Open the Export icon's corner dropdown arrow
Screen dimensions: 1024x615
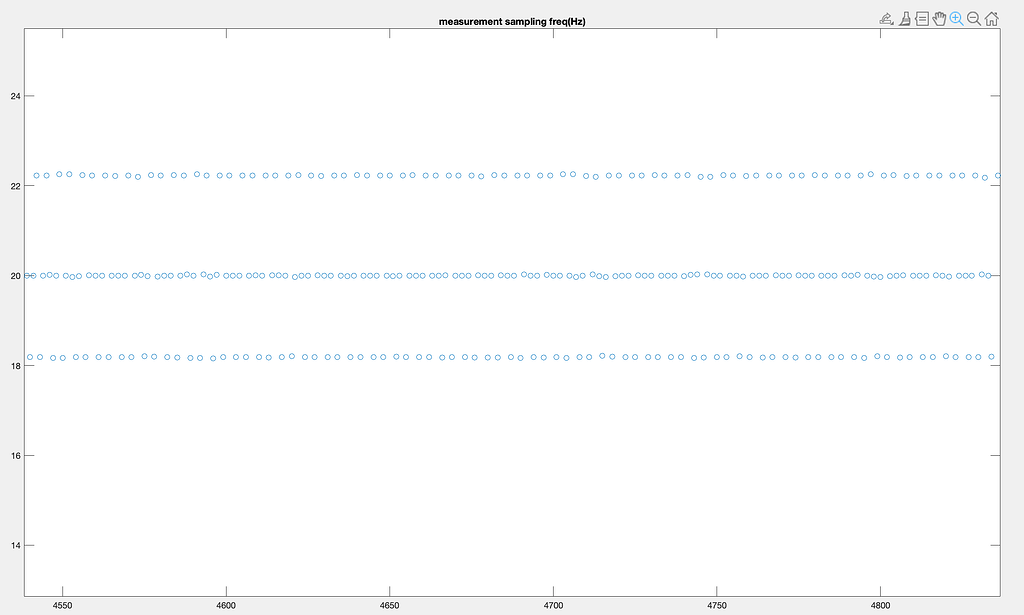pyautogui.click(x=893, y=23)
